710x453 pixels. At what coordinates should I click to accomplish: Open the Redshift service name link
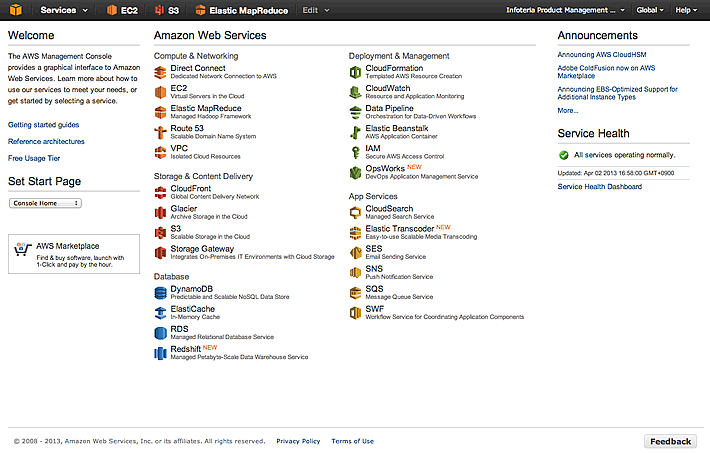coord(186,349)
